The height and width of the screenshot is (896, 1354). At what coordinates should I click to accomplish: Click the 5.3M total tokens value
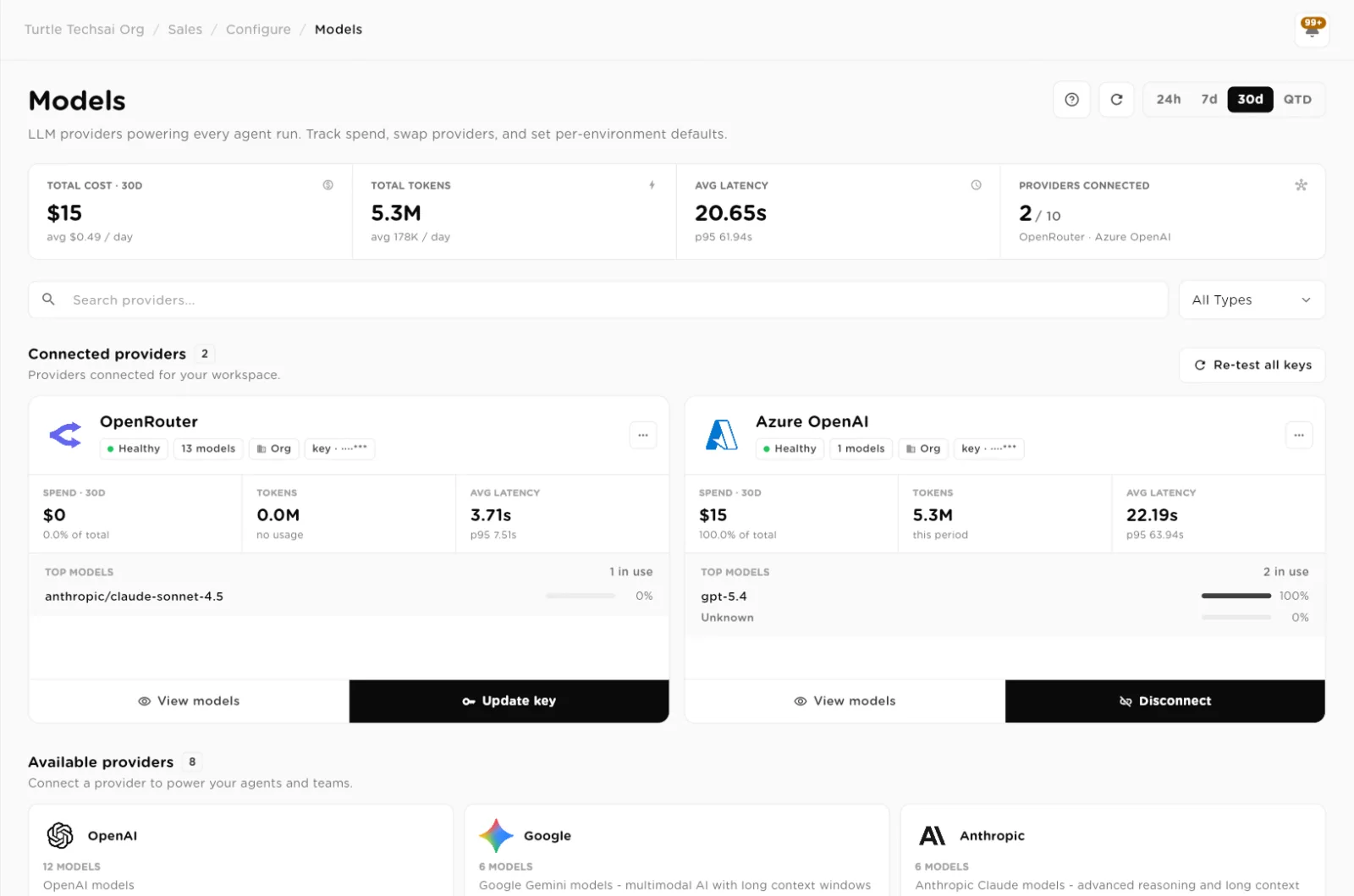click(396, 213)
